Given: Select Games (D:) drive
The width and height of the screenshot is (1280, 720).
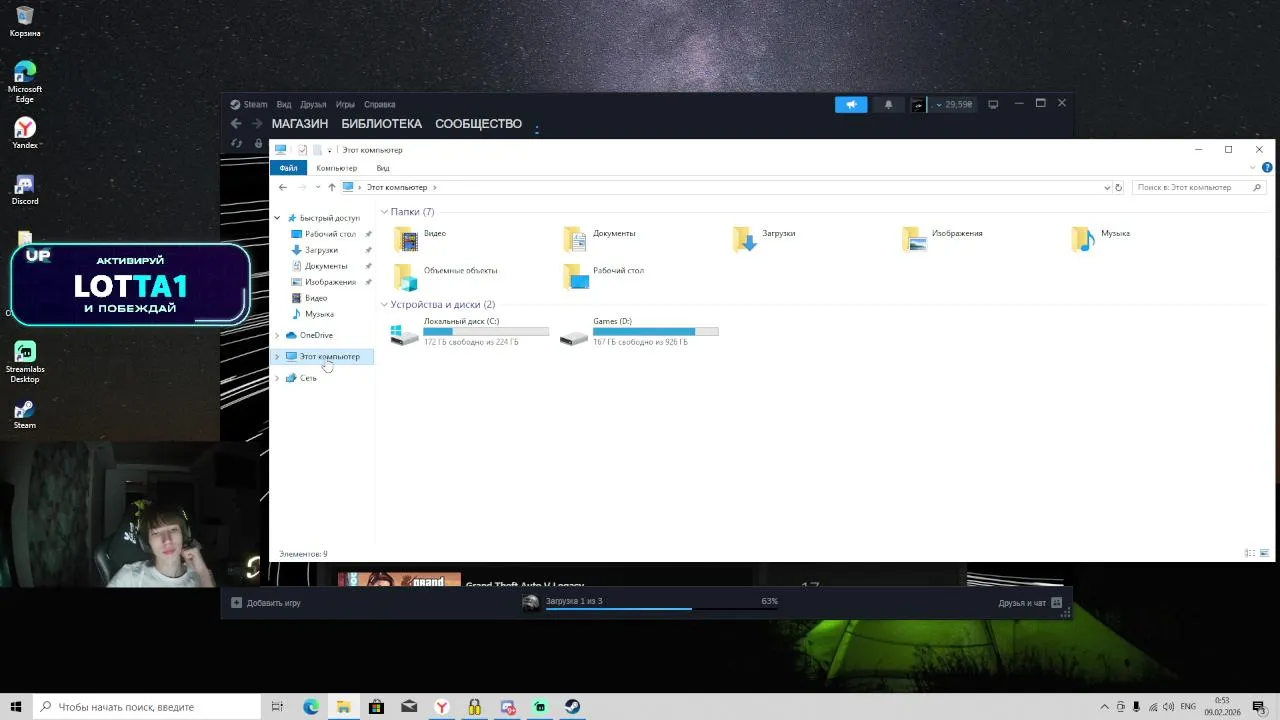Looking at the screenshot, I should point(640,332).
